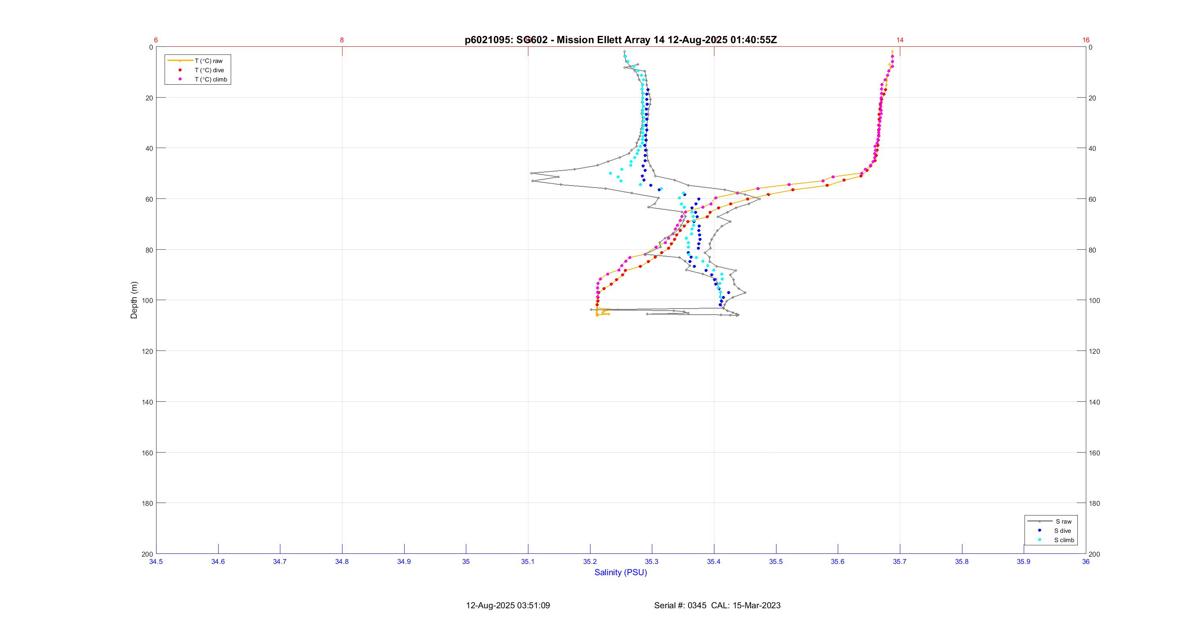1200x622 pixels.
Task: Click salinity axis tick label 34.9
Action: pos(404,562)
